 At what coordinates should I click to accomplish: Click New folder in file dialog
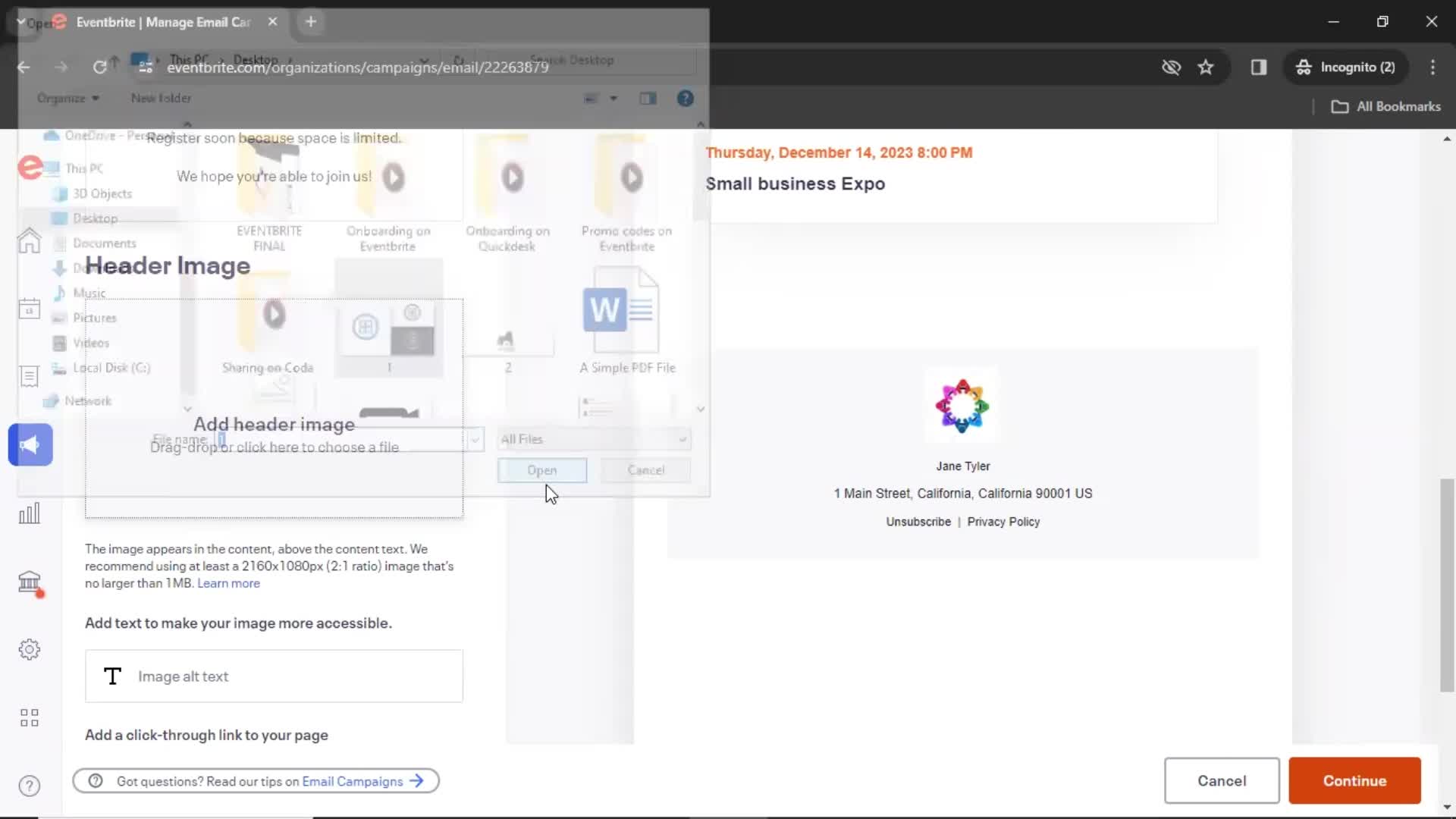pyautogui.click(x=161, y=98)
